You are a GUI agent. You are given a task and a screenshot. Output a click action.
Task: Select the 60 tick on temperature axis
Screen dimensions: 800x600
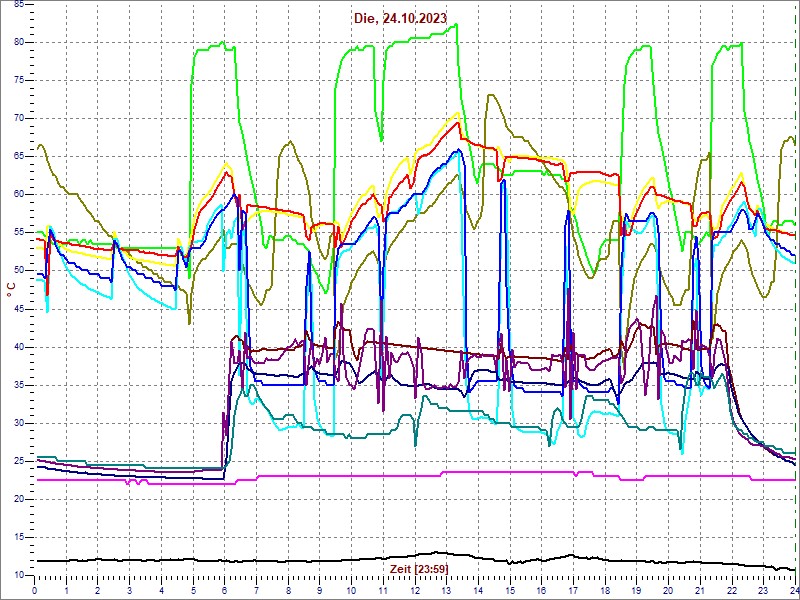(x=18, y=195)
